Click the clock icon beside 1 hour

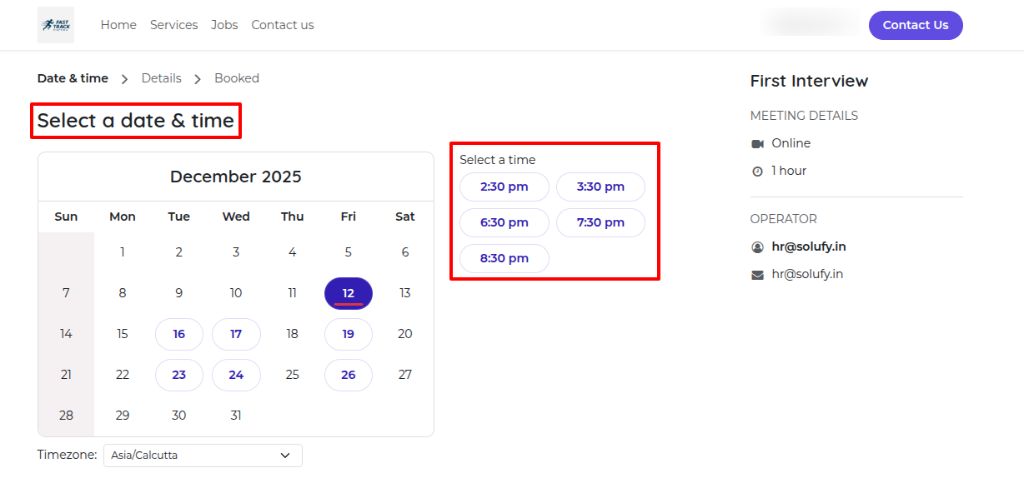pos(757,171)
